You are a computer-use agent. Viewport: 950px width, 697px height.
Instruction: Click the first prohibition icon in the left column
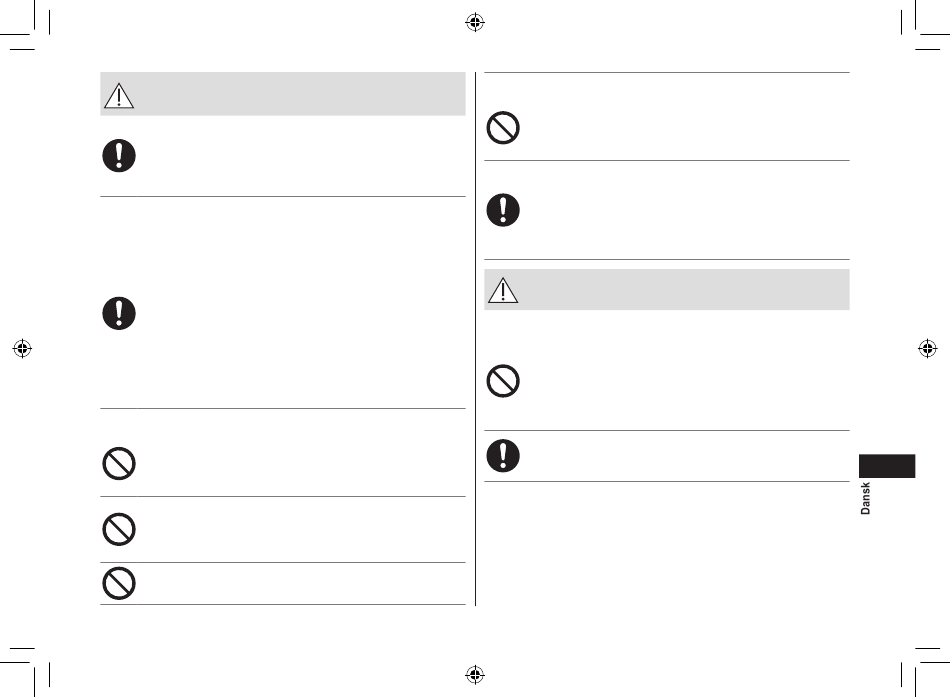click(x=119, y=464)
